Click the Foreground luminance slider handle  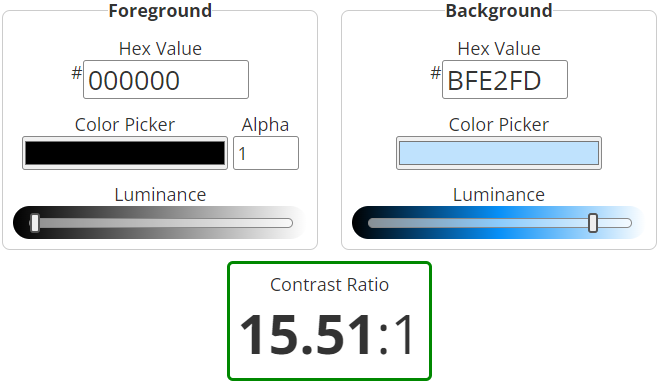pyautogui.click(x=35, y=223)
